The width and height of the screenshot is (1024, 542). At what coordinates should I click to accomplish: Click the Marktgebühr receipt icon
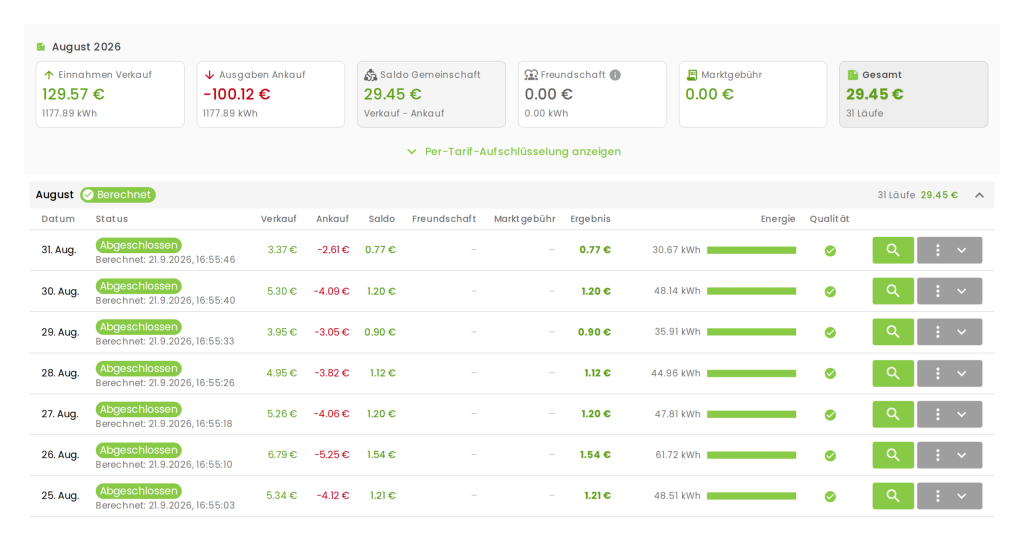point(692,75)
